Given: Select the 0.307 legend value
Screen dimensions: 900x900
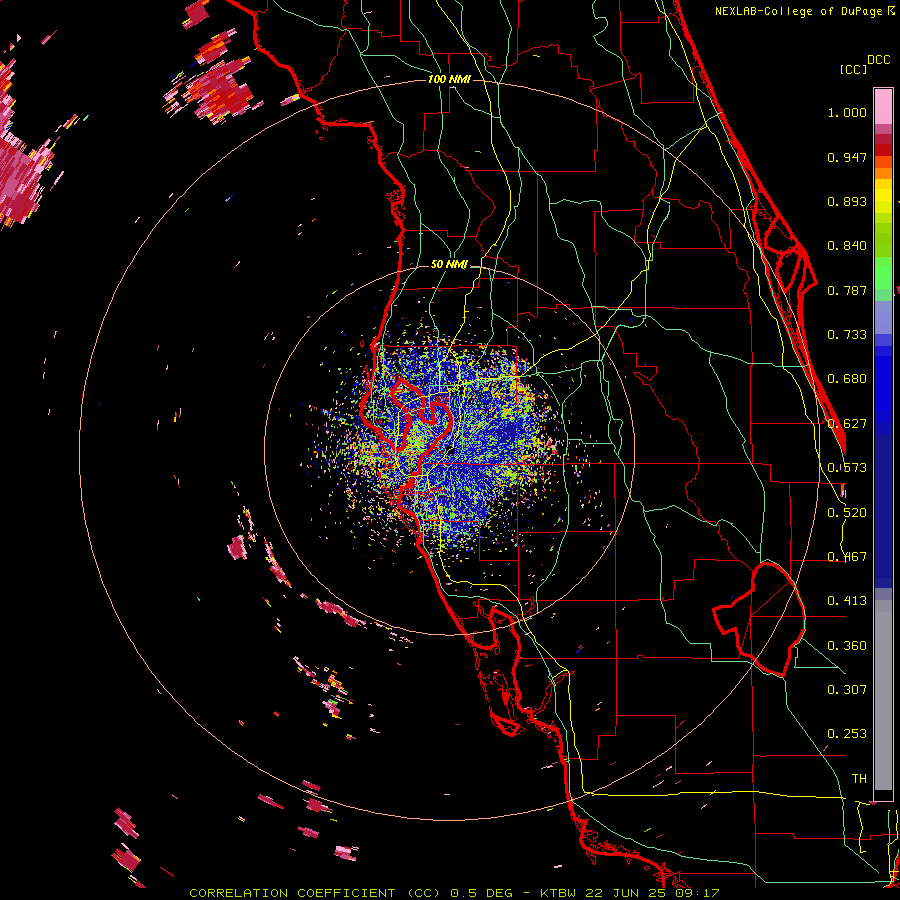Looking at the screenshot, I should (847, 690).
